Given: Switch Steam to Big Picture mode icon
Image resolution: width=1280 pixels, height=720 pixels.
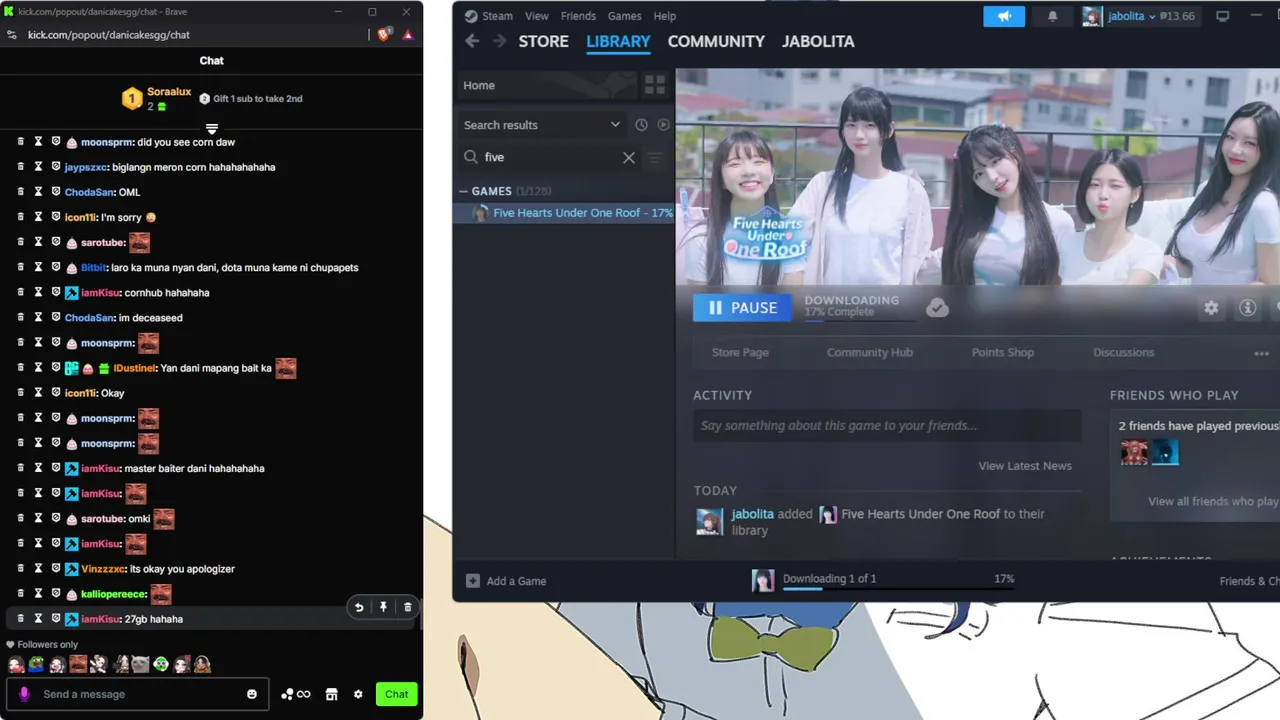Looking at the screenshot, I should (1222, 16).
